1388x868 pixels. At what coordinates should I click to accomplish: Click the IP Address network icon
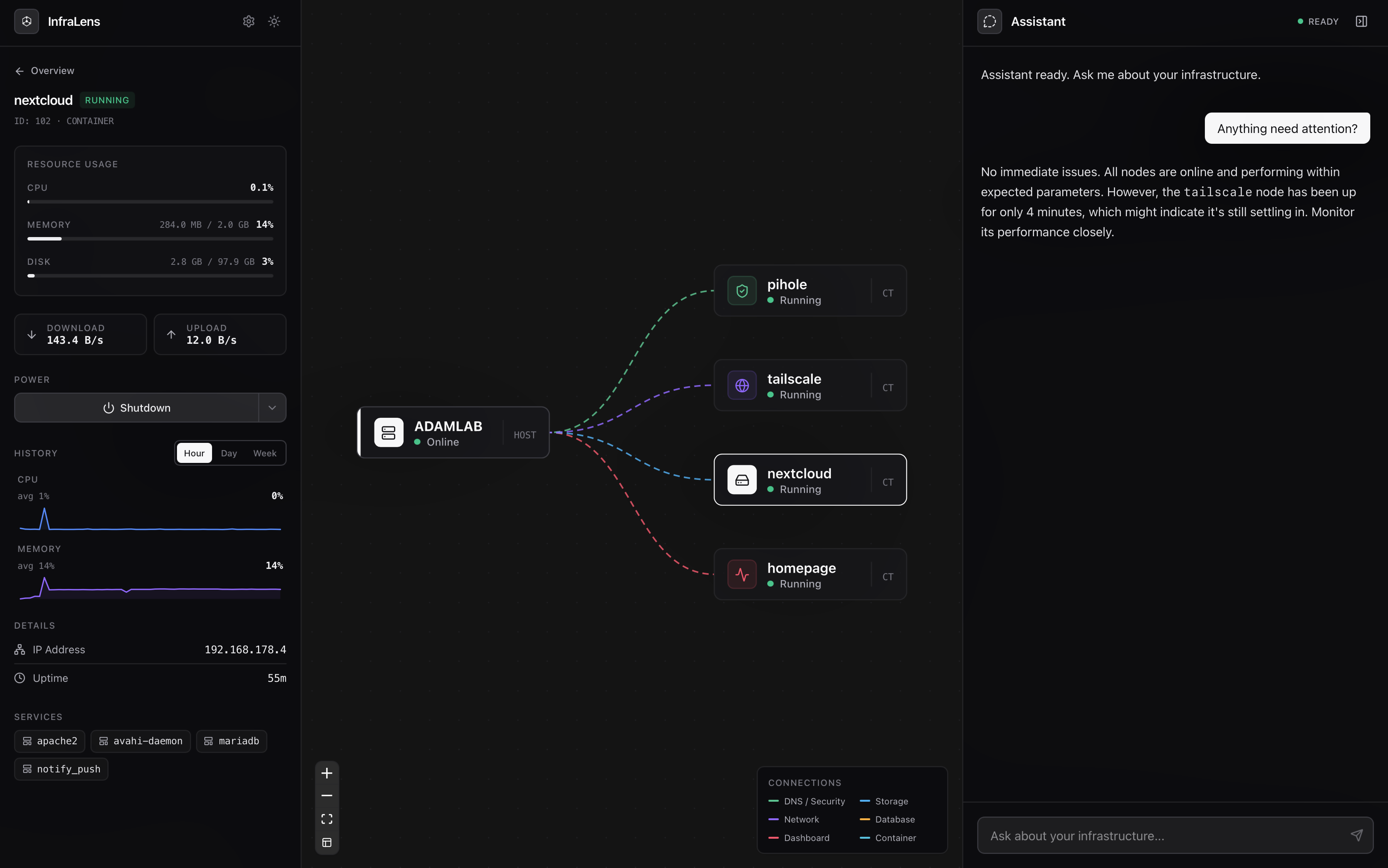[x=20, y=649]
